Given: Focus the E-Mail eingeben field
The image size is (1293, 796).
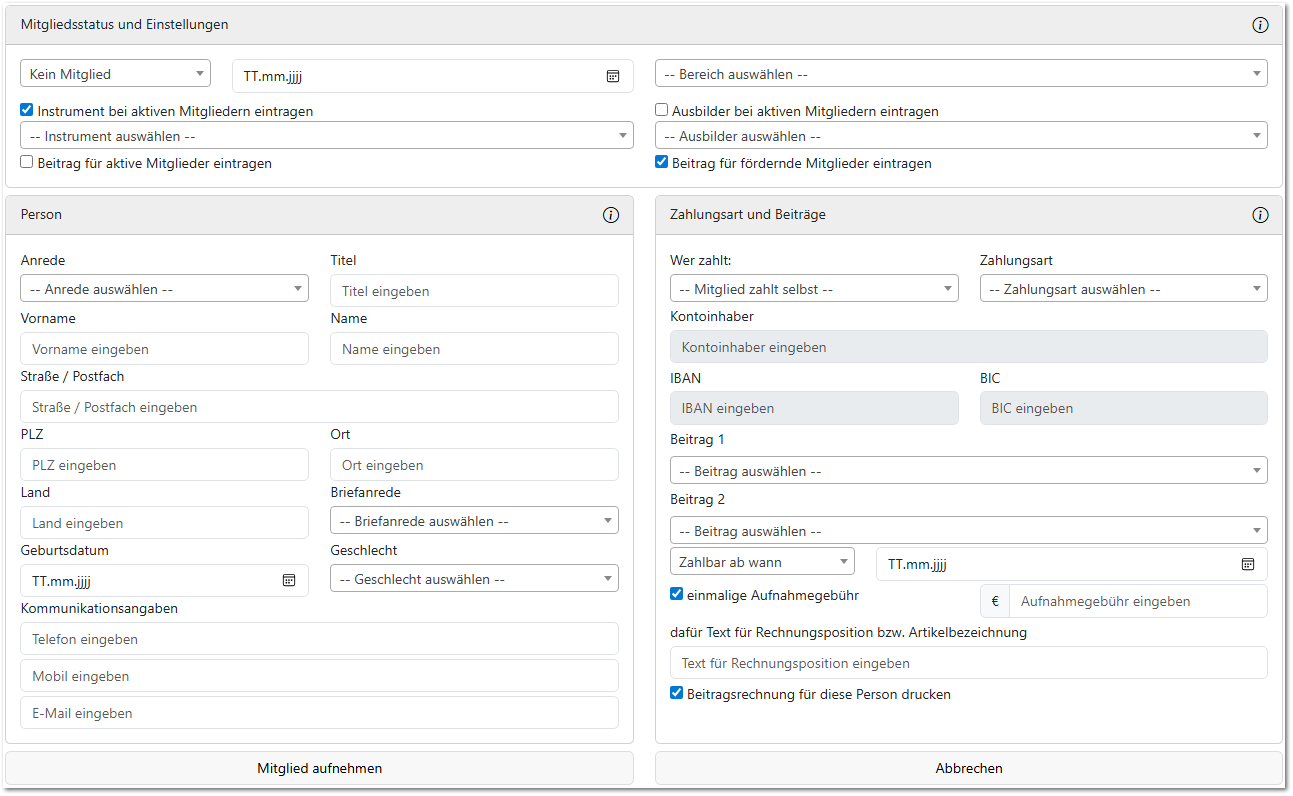Looking at the screenshot, I should coord(319,713).
